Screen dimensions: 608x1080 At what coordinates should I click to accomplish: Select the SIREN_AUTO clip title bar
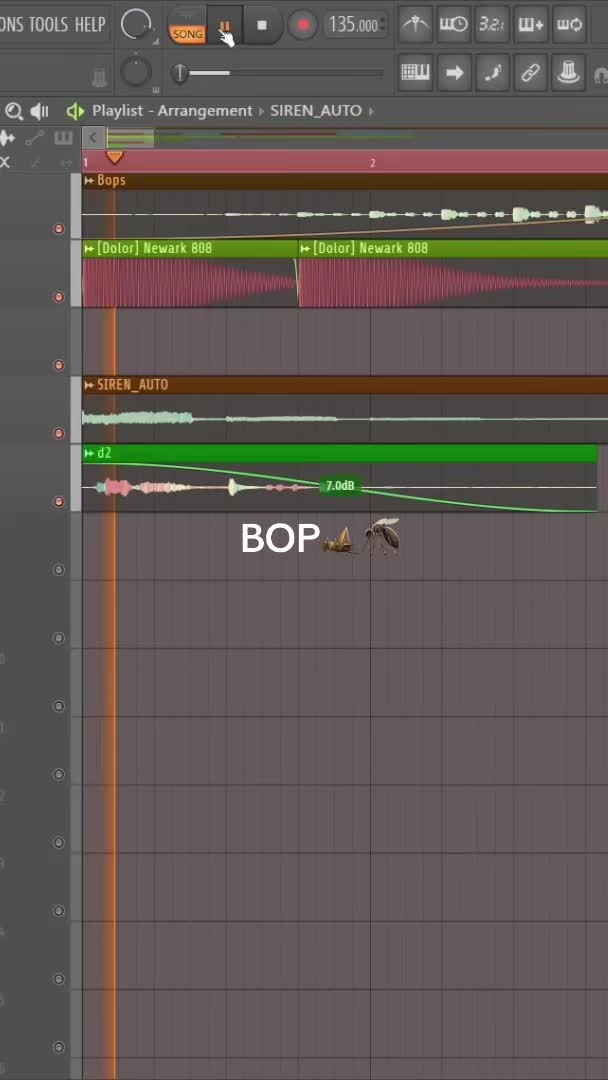point(345,385)
